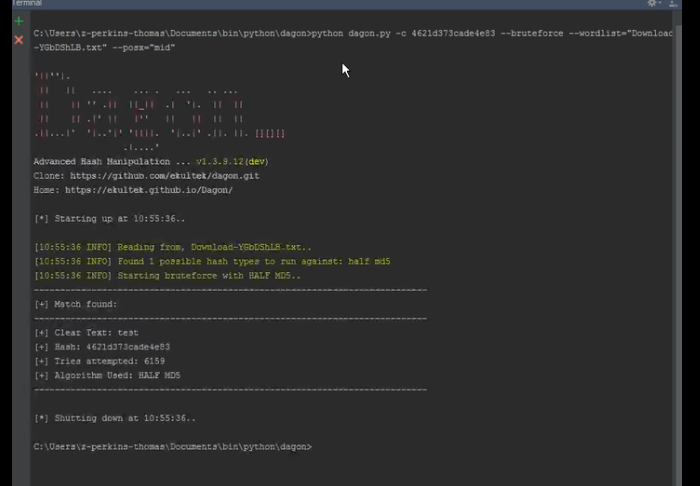Click the 'Tries attempted: 6159' line
Image resolution: width=700 pixels, height=486 pixels.
coord(100,361)
